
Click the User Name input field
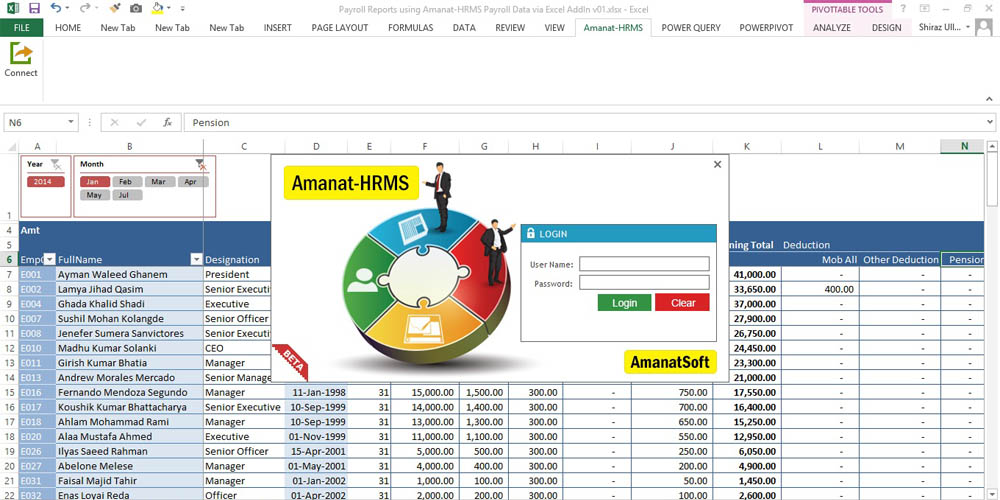pos(644,263)
